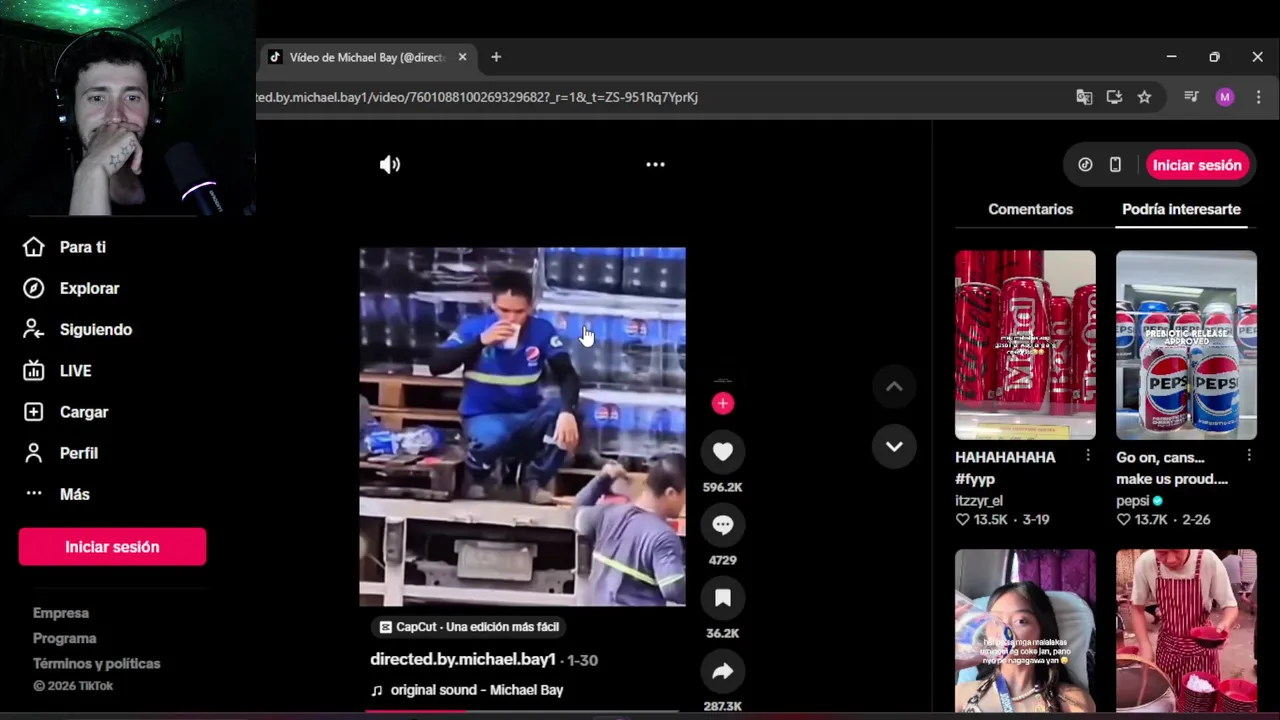Open the media control icon in Chrome
Viewport: 1280px width, 720px height.
tap(1191, 97)
